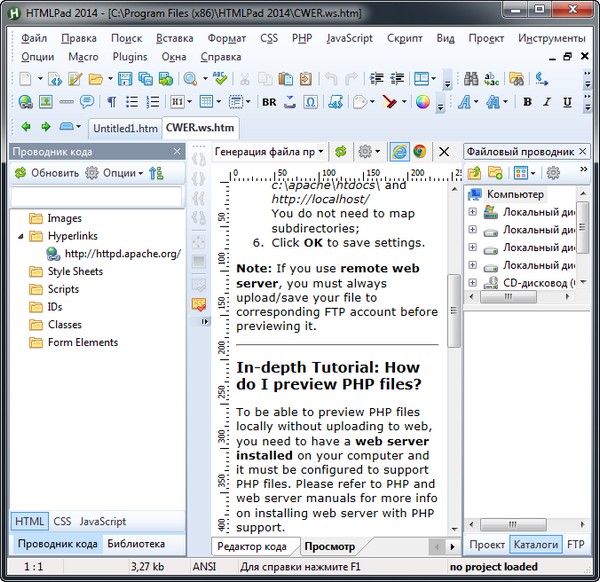
Task: Open the Опции dropdown in code explorer
Action: (x=113, y=173)
